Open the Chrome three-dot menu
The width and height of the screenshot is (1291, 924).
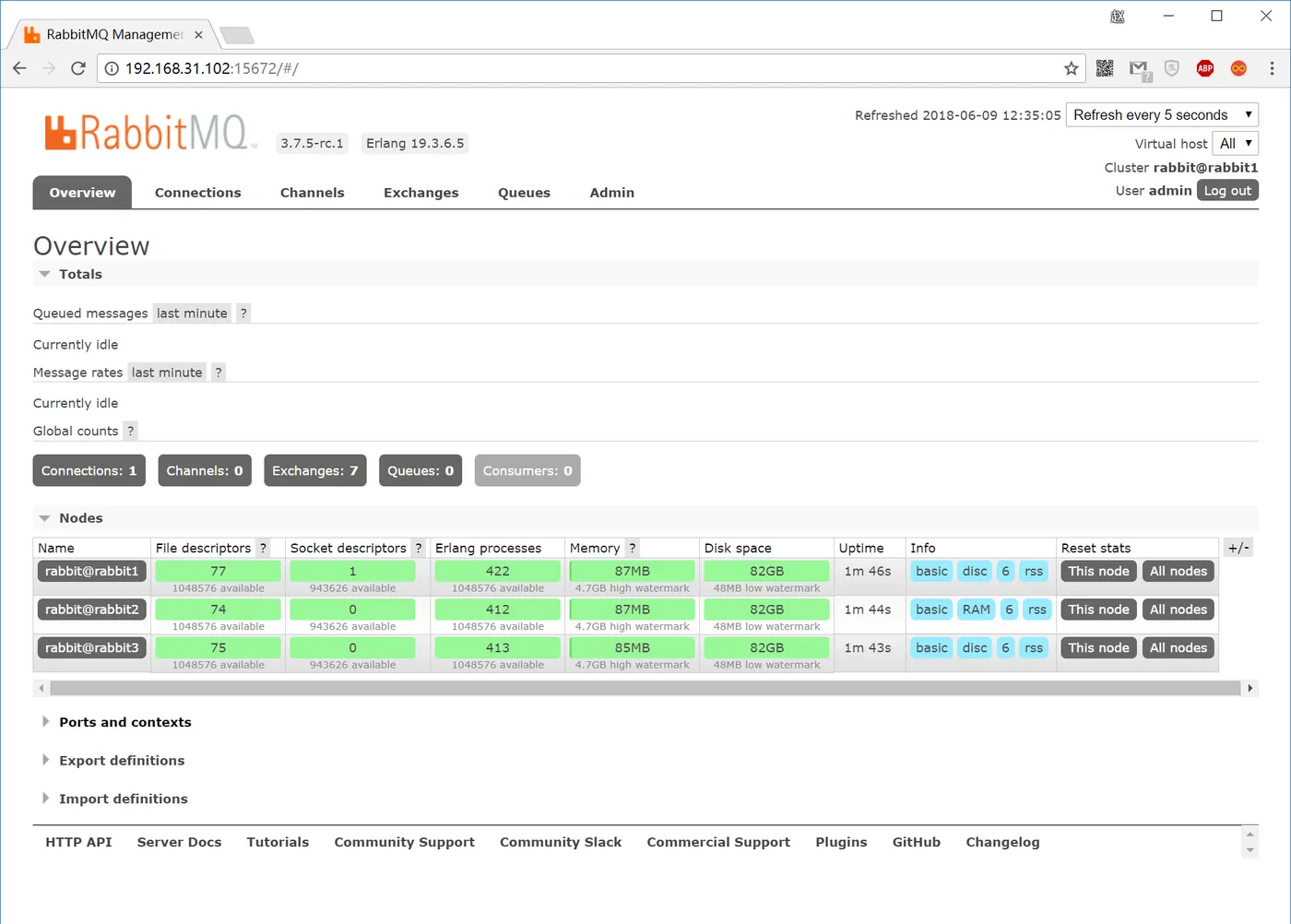point(1272,68)
